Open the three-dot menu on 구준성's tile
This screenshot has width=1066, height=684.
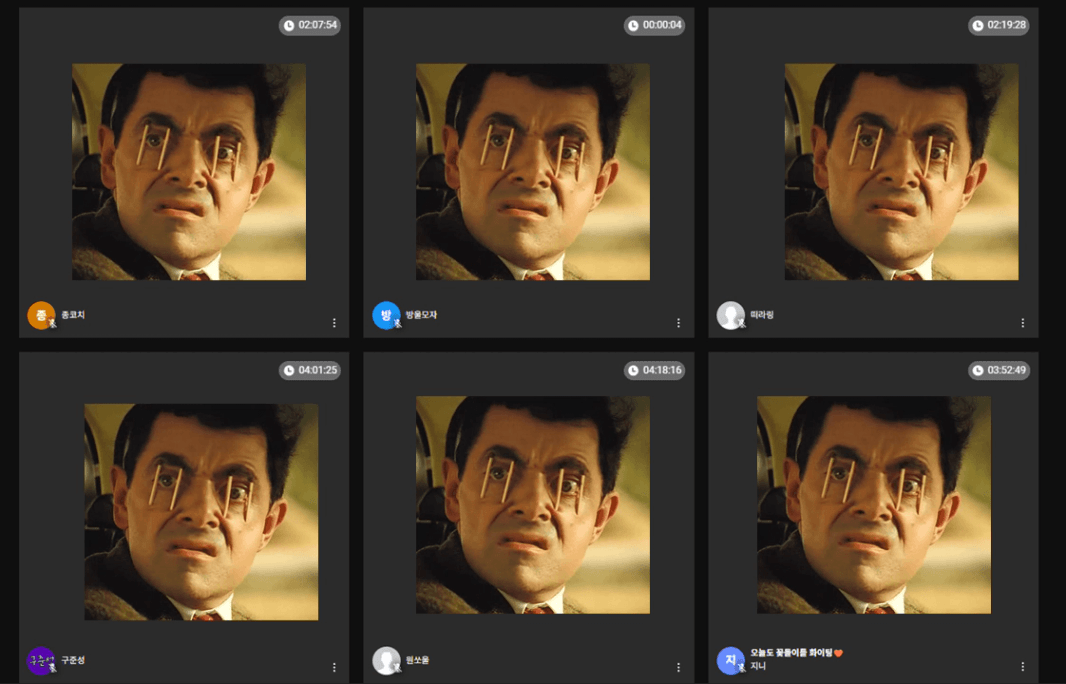[334, 668]
